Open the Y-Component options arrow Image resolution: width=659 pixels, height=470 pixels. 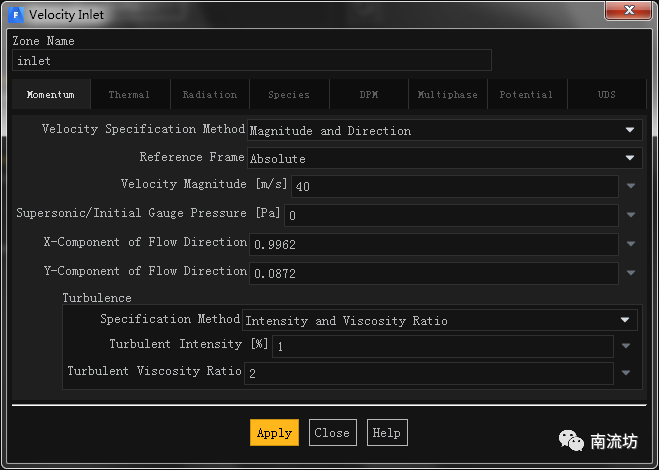coord(630,273)
